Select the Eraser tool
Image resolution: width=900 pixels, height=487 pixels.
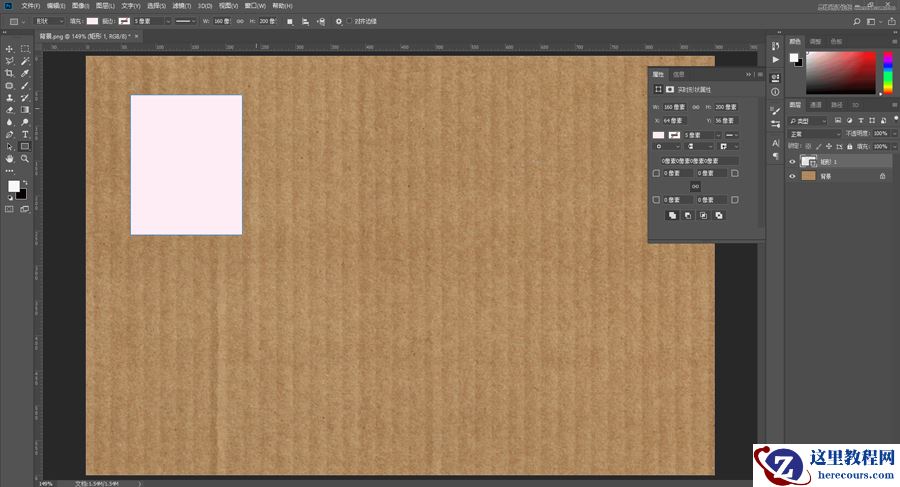(x=10, y=110)
